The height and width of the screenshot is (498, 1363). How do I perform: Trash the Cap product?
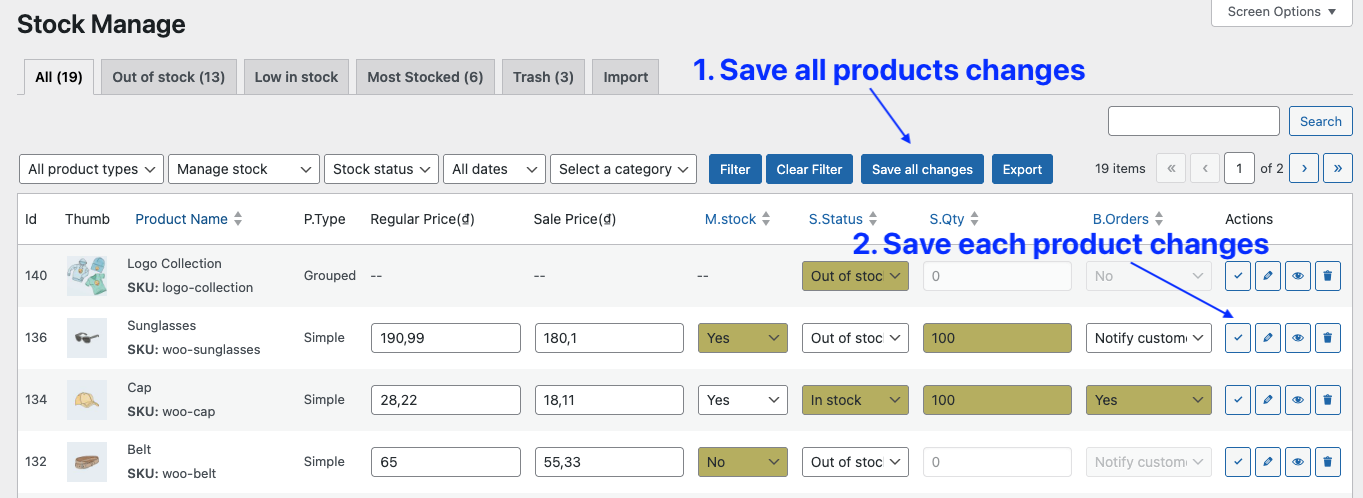point(1327,400)
